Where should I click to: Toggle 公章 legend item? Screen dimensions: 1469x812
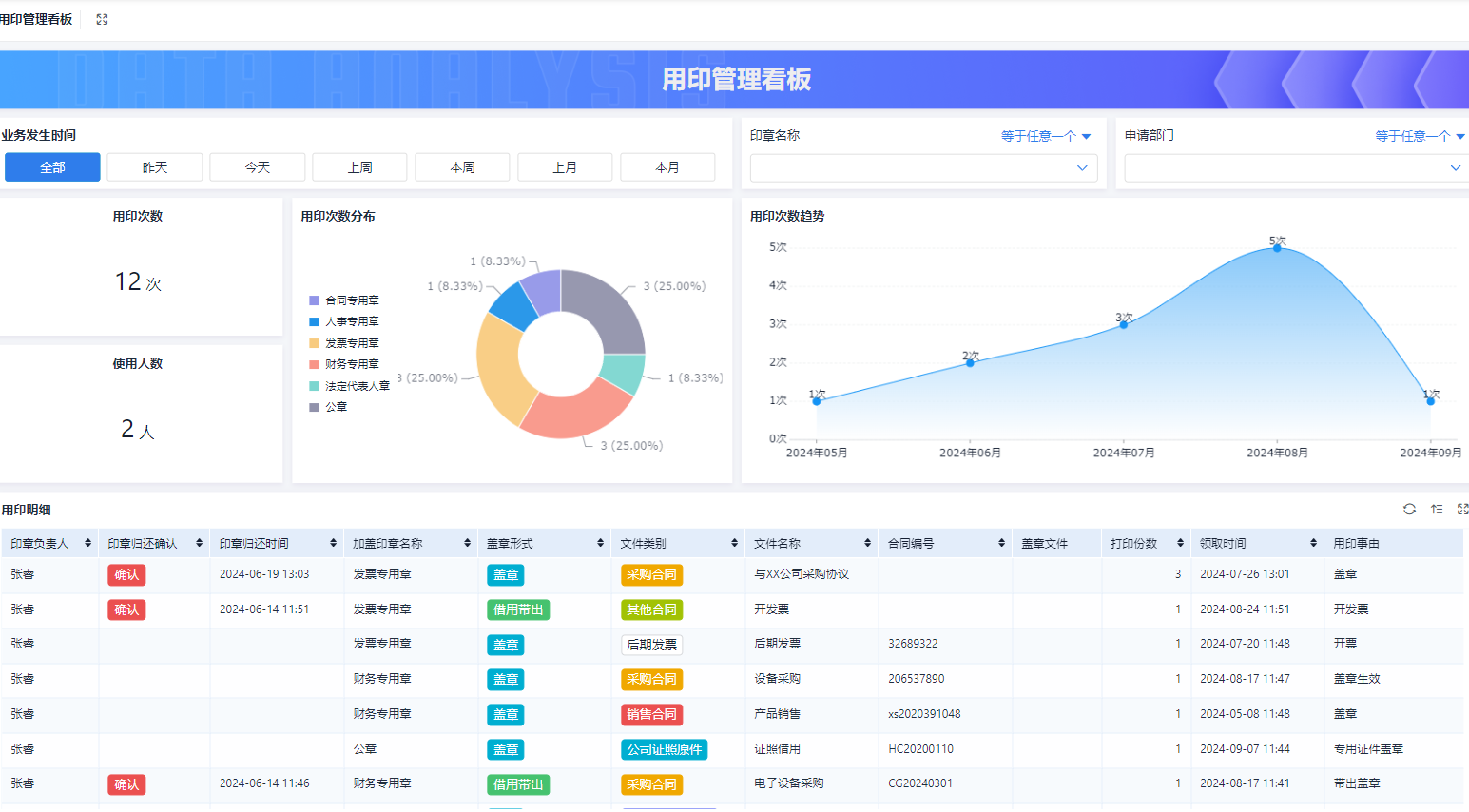(329, 407)
